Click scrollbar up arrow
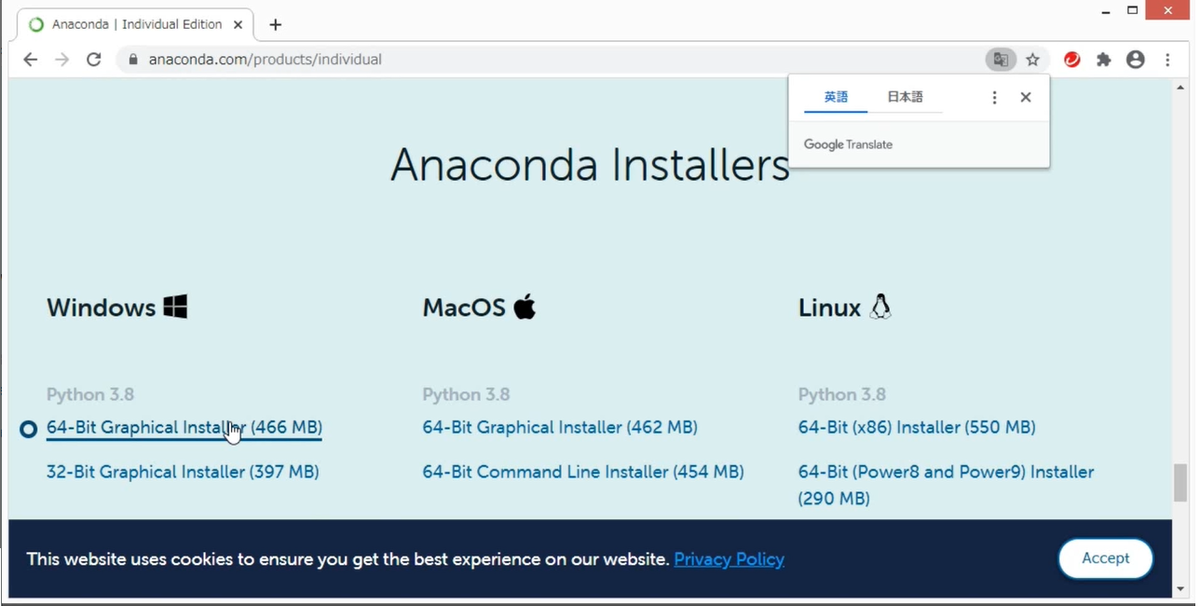The image size is (1200, 606). tap(1180, 87)
